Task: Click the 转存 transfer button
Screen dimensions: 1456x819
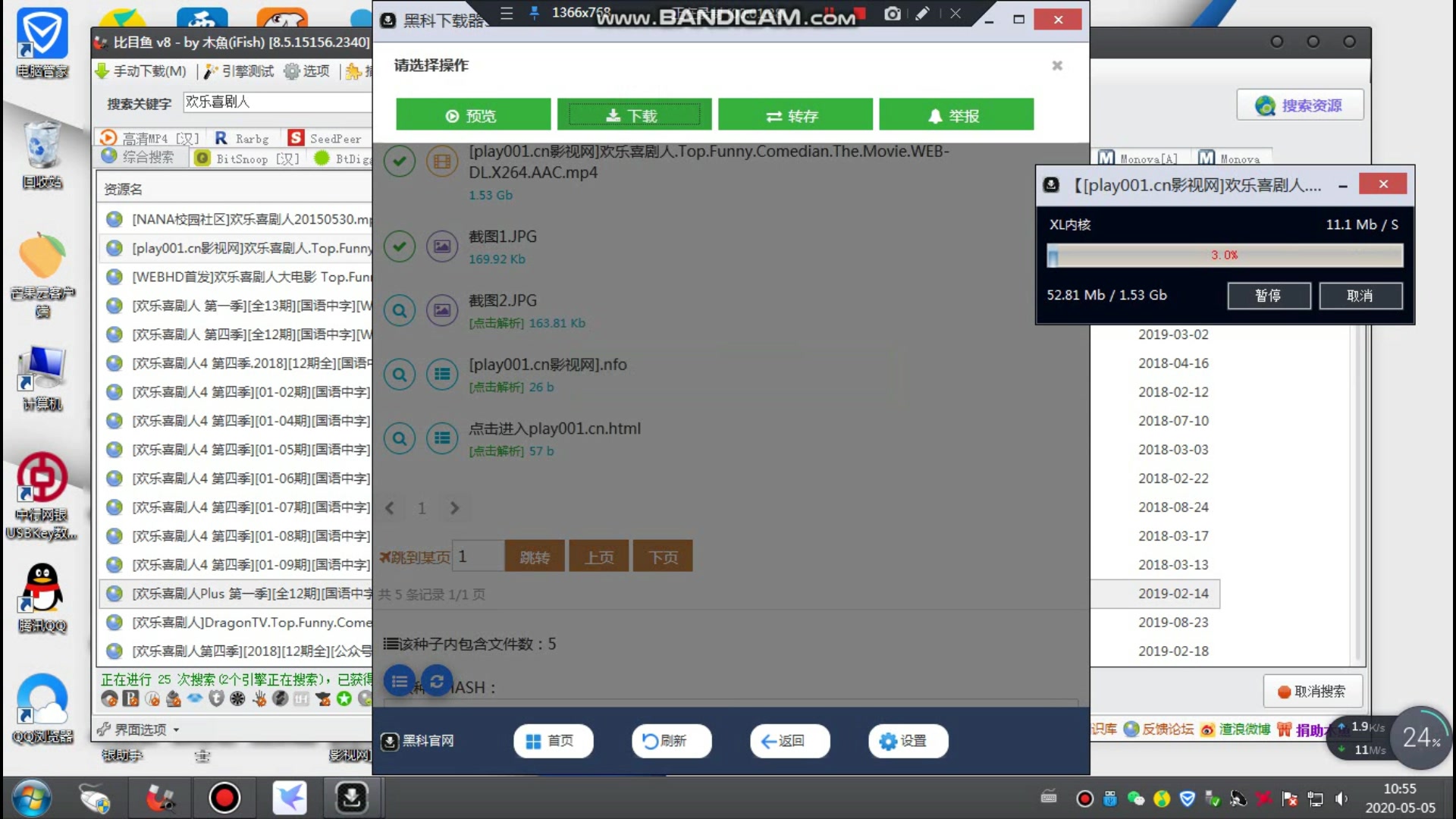Action: [x=795, y=115]
